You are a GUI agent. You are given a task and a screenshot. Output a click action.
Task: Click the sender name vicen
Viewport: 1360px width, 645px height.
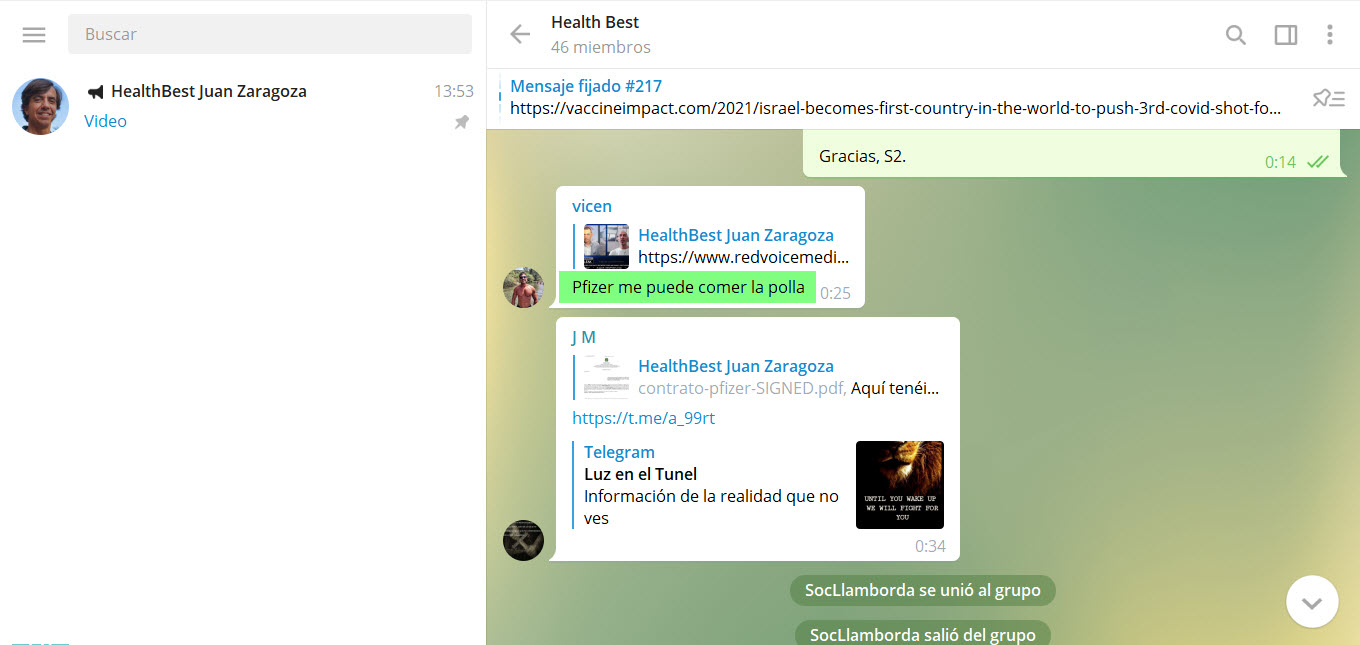click(x=591, y=206)
